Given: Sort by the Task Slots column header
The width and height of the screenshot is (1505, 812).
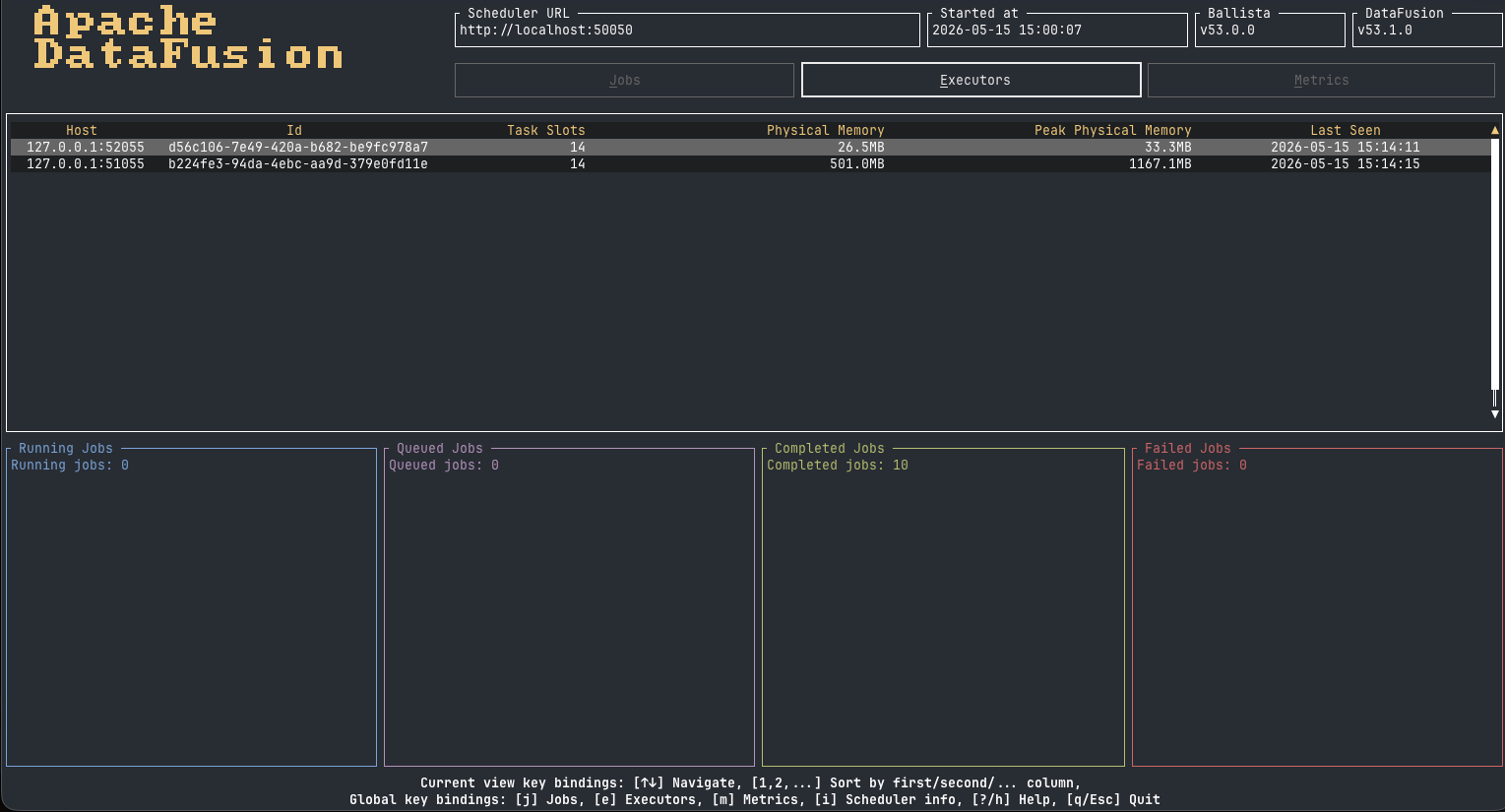Looking at the screenshot, I should click(x=546, y=130).
